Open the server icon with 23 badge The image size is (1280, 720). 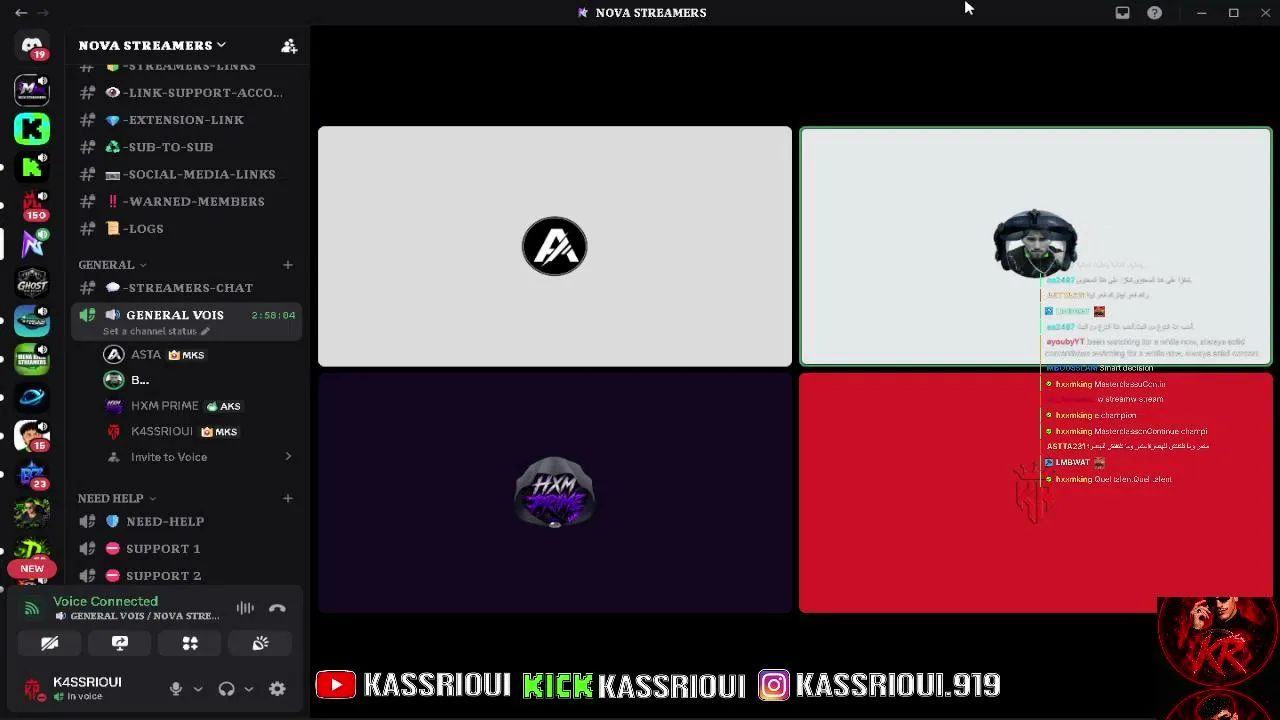tap(32, 474)
